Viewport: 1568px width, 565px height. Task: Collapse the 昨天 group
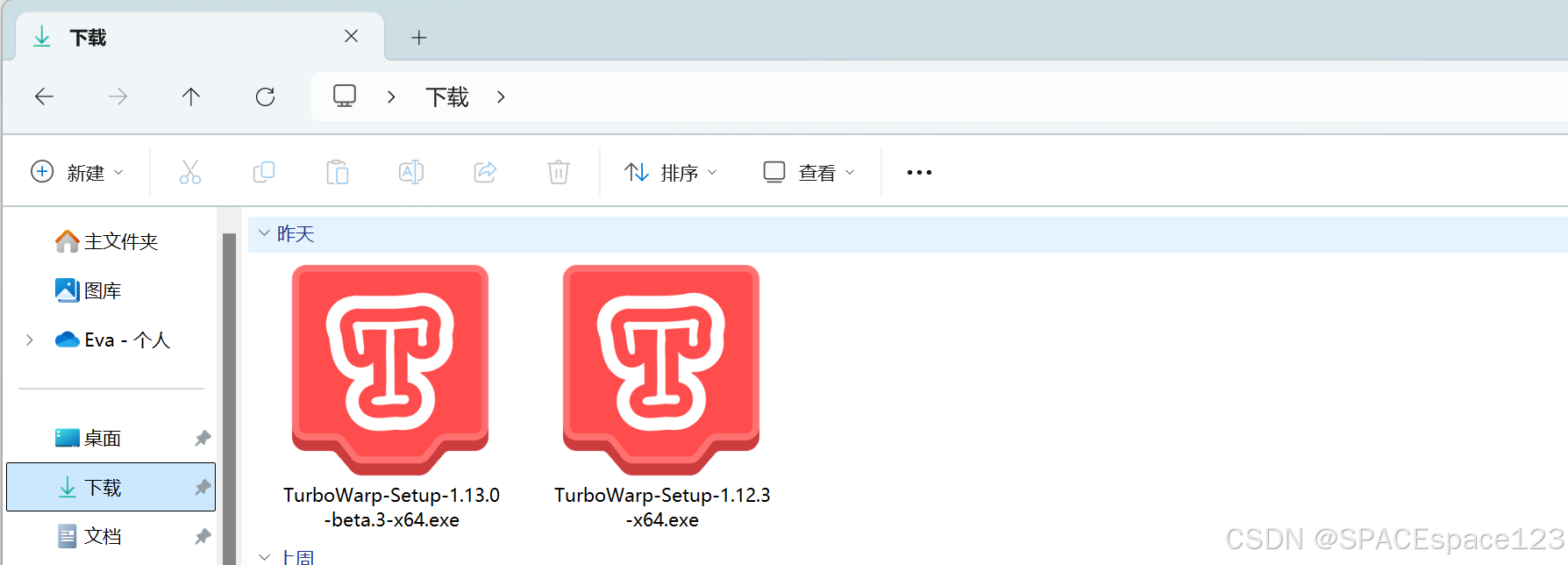click(x=264, y=233)
